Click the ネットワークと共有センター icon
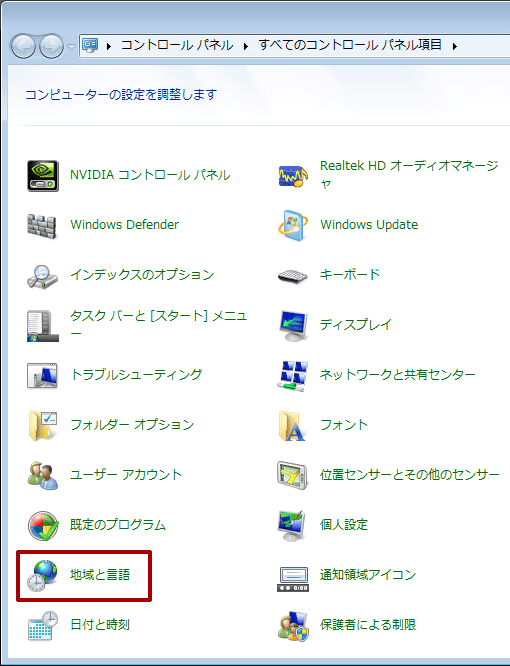This screenshot has width=510, height=666. (x=293, y=376)
